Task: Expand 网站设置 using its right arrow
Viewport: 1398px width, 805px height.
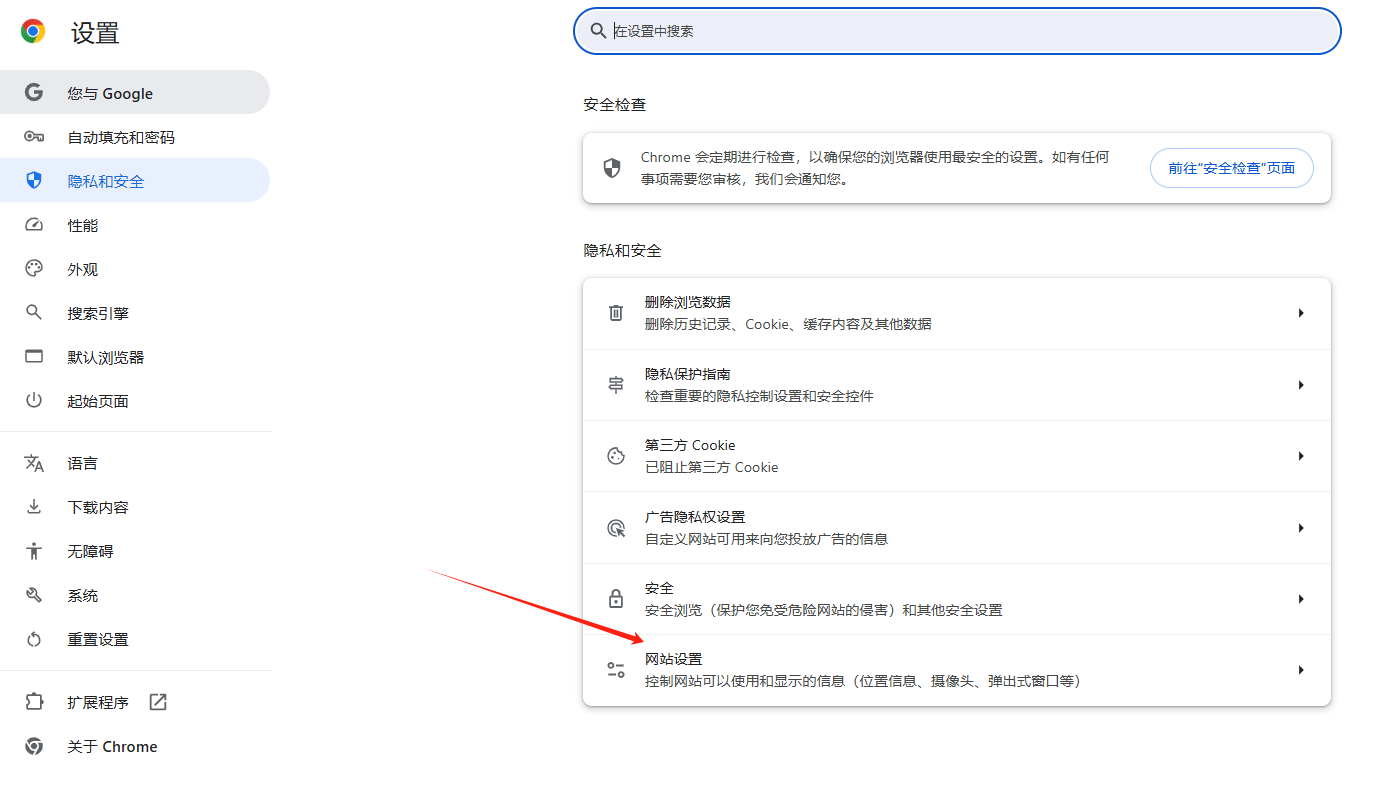Action: 1301,670
